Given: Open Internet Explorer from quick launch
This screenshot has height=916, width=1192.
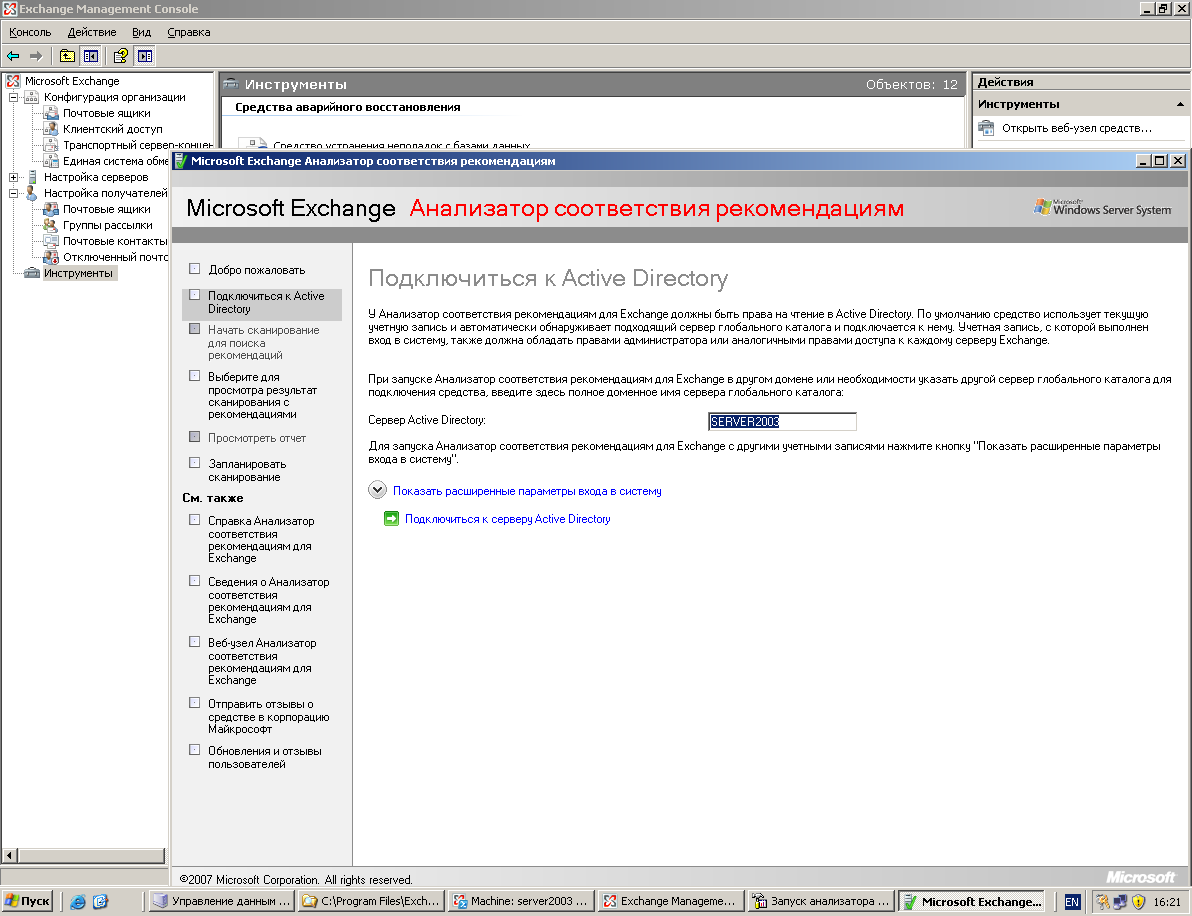Looking at the screenshot, I should pos(78,902).
